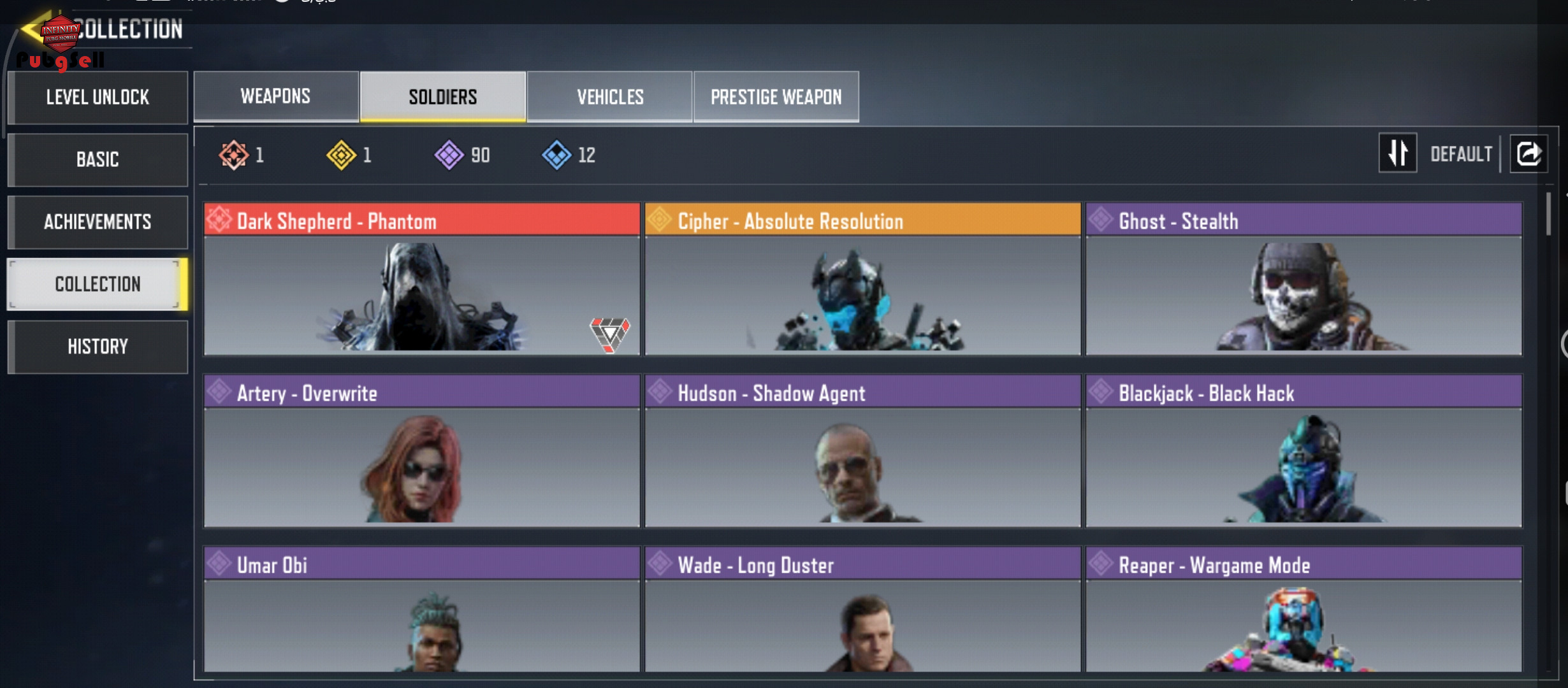1568x688 pixels.
Task: Open the History section
Action: (98, 347)
